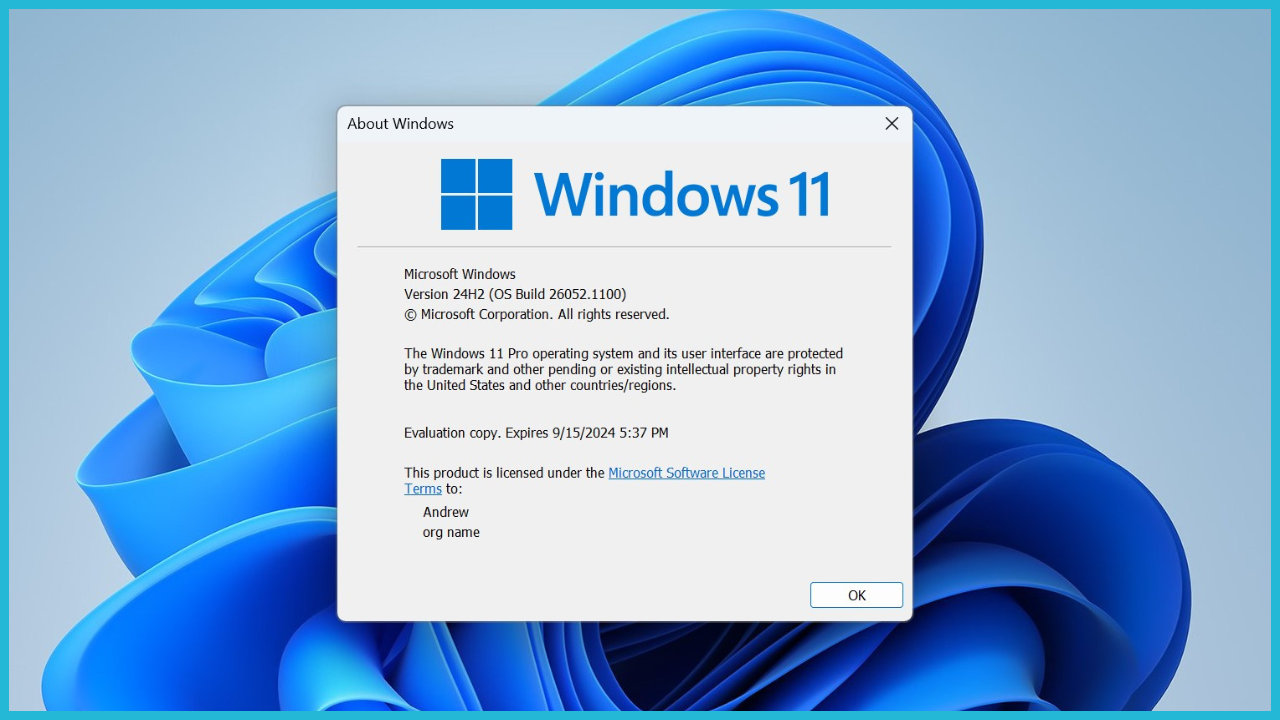Click the Evaluation copy expiry text

[x=536, y=433]
